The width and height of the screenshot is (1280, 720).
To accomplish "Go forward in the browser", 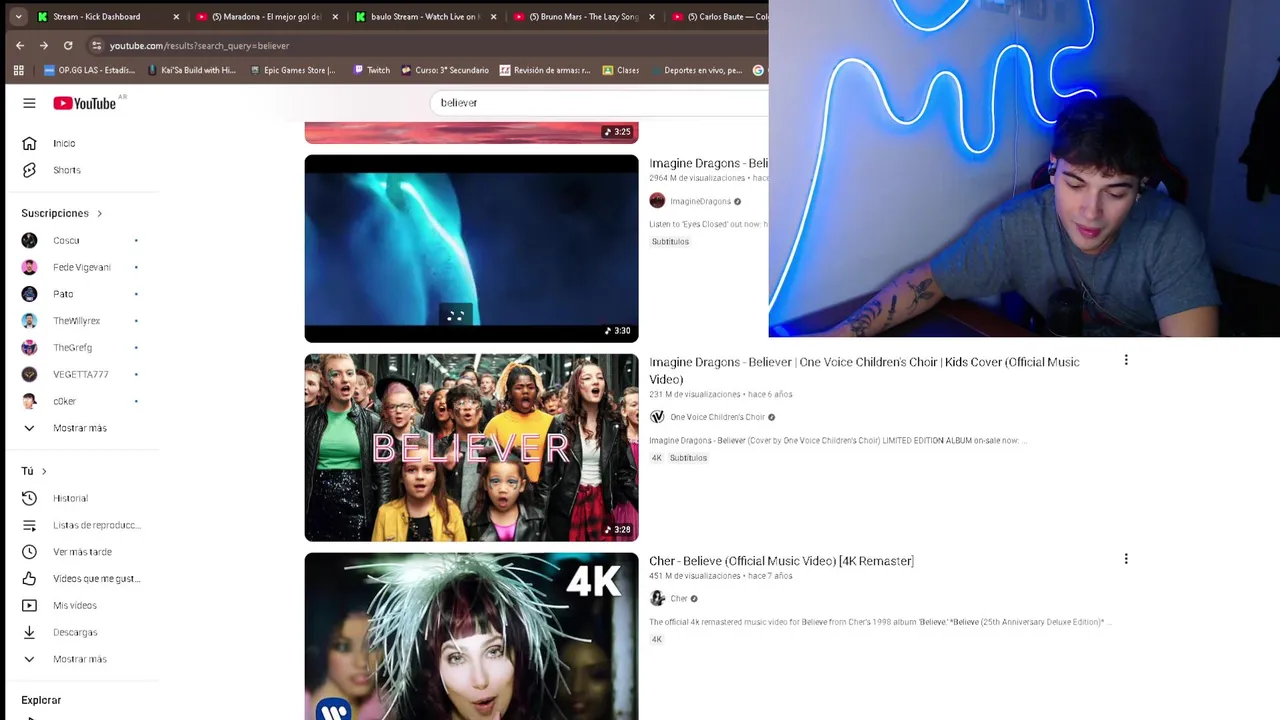I will tap(44, 45).
